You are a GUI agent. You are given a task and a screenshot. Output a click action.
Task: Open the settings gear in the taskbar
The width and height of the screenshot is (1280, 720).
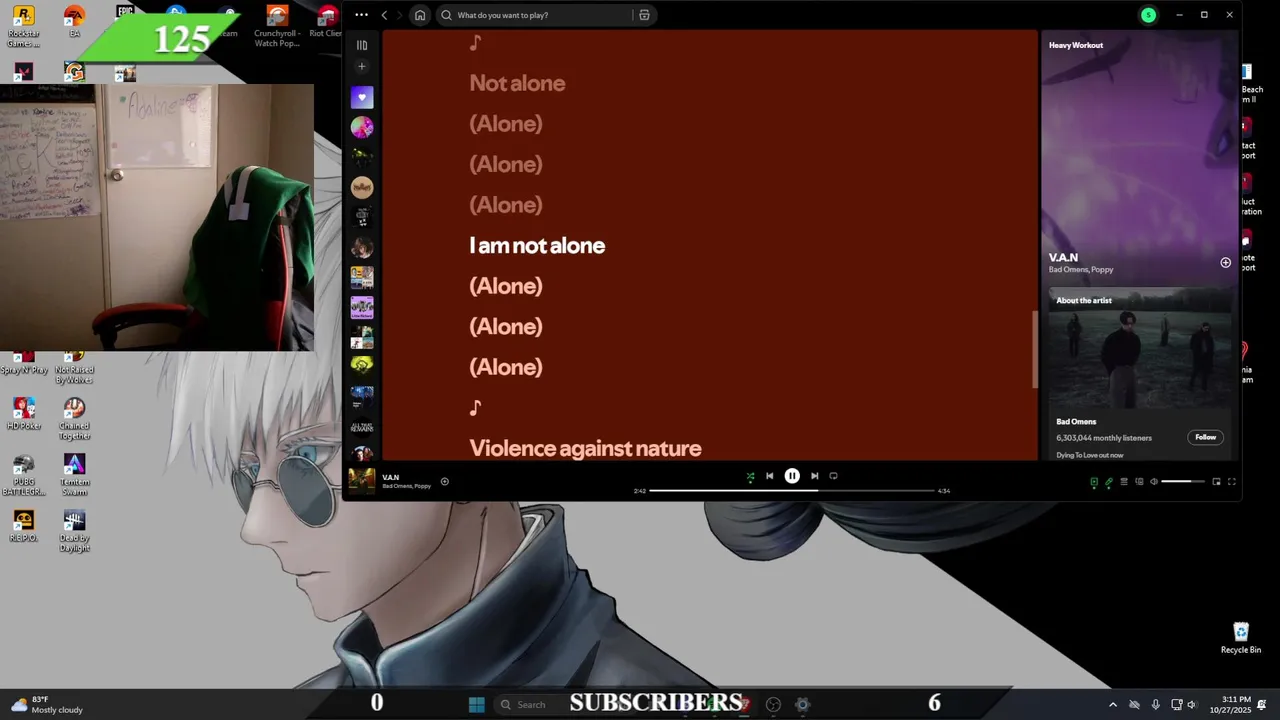point(802,704)
